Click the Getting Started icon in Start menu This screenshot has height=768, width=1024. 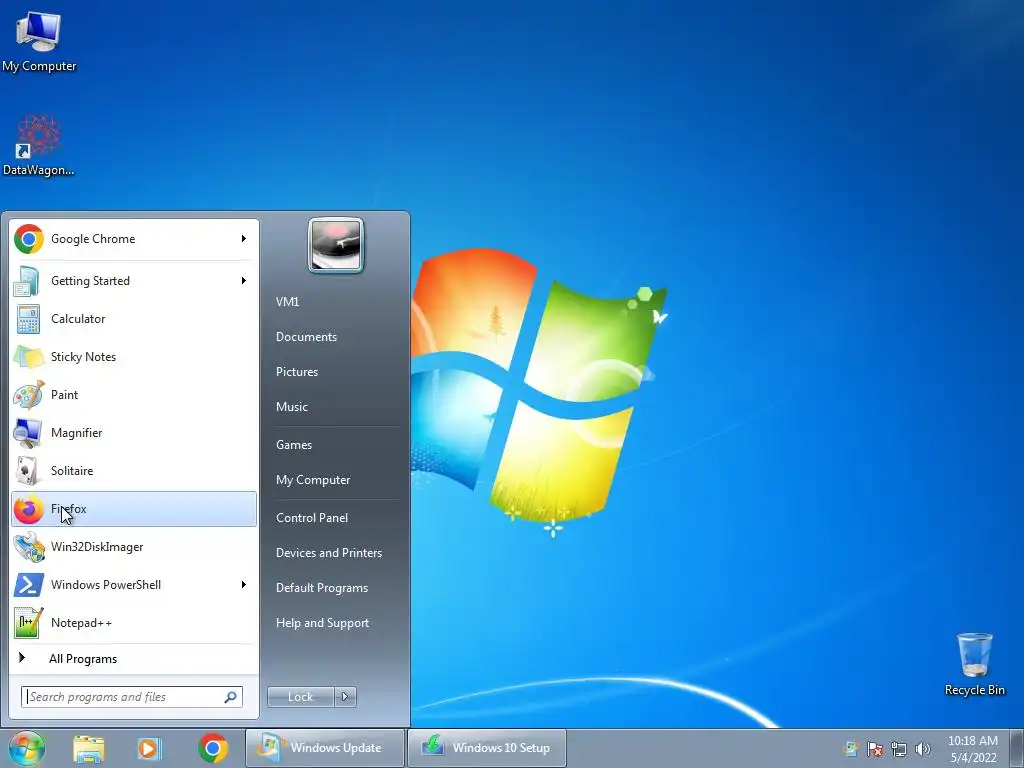tap(27, 281)
